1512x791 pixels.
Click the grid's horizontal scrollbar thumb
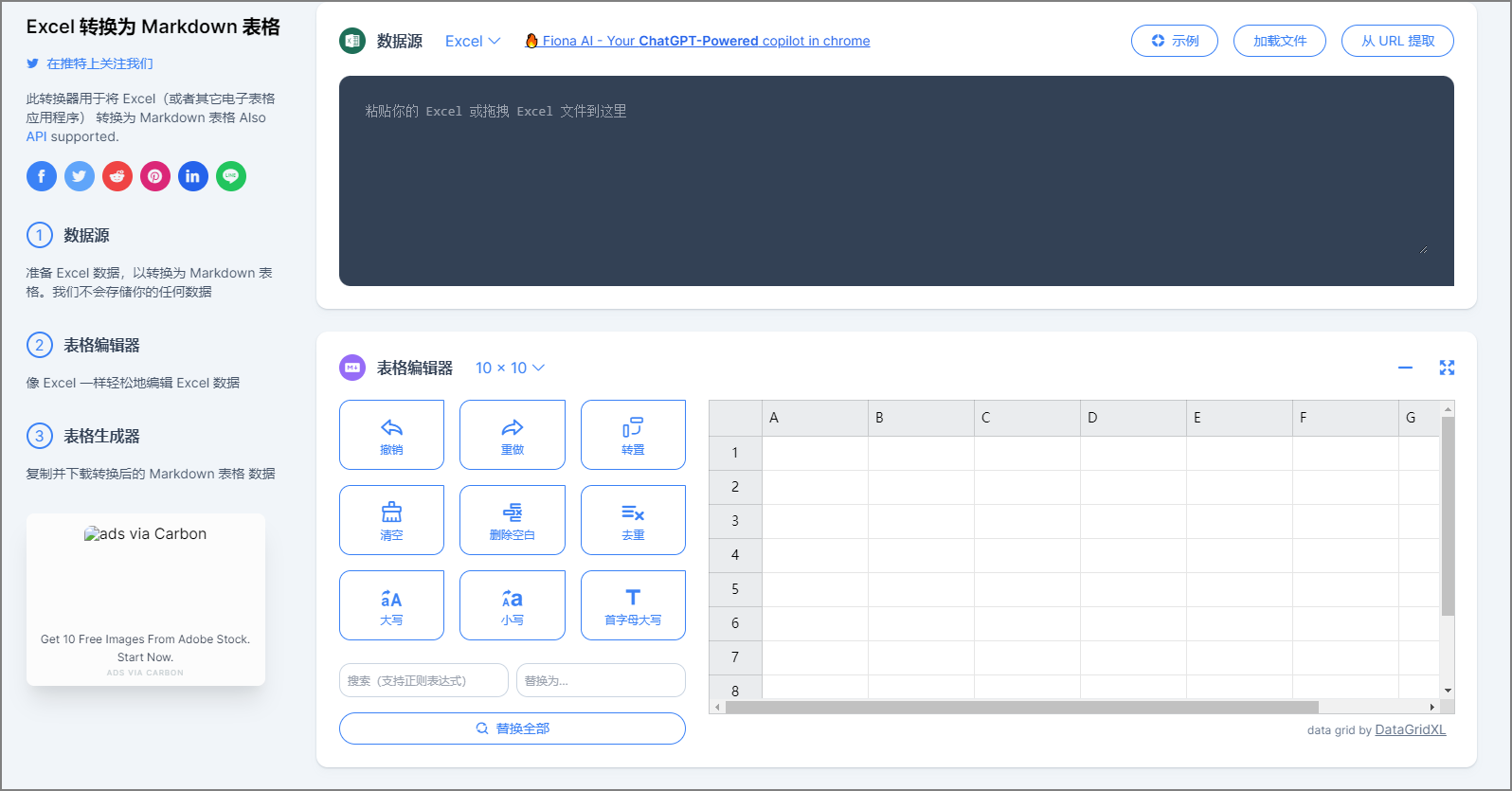(x=1021, y=707)
